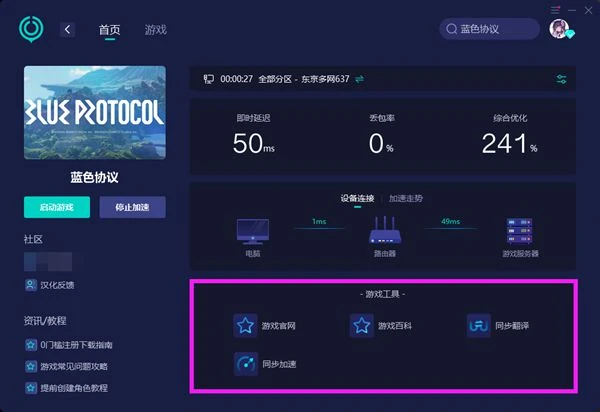Click the search magnifier icon
This screenshot has width=600, height=412.
click(x=452, y=29)
